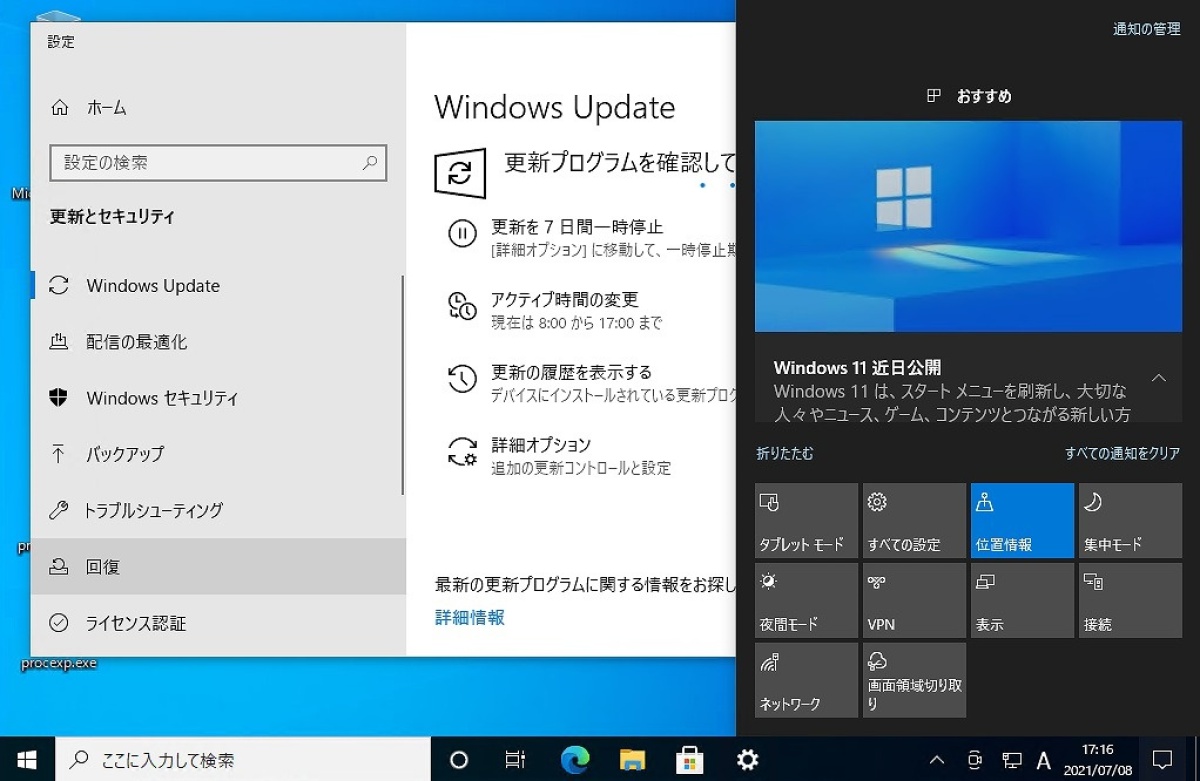The height and width of the screenshot is (781, 1200).
Task: Open 詳細オプション text link
Action: pyautogui.click(x=541, y=445)
